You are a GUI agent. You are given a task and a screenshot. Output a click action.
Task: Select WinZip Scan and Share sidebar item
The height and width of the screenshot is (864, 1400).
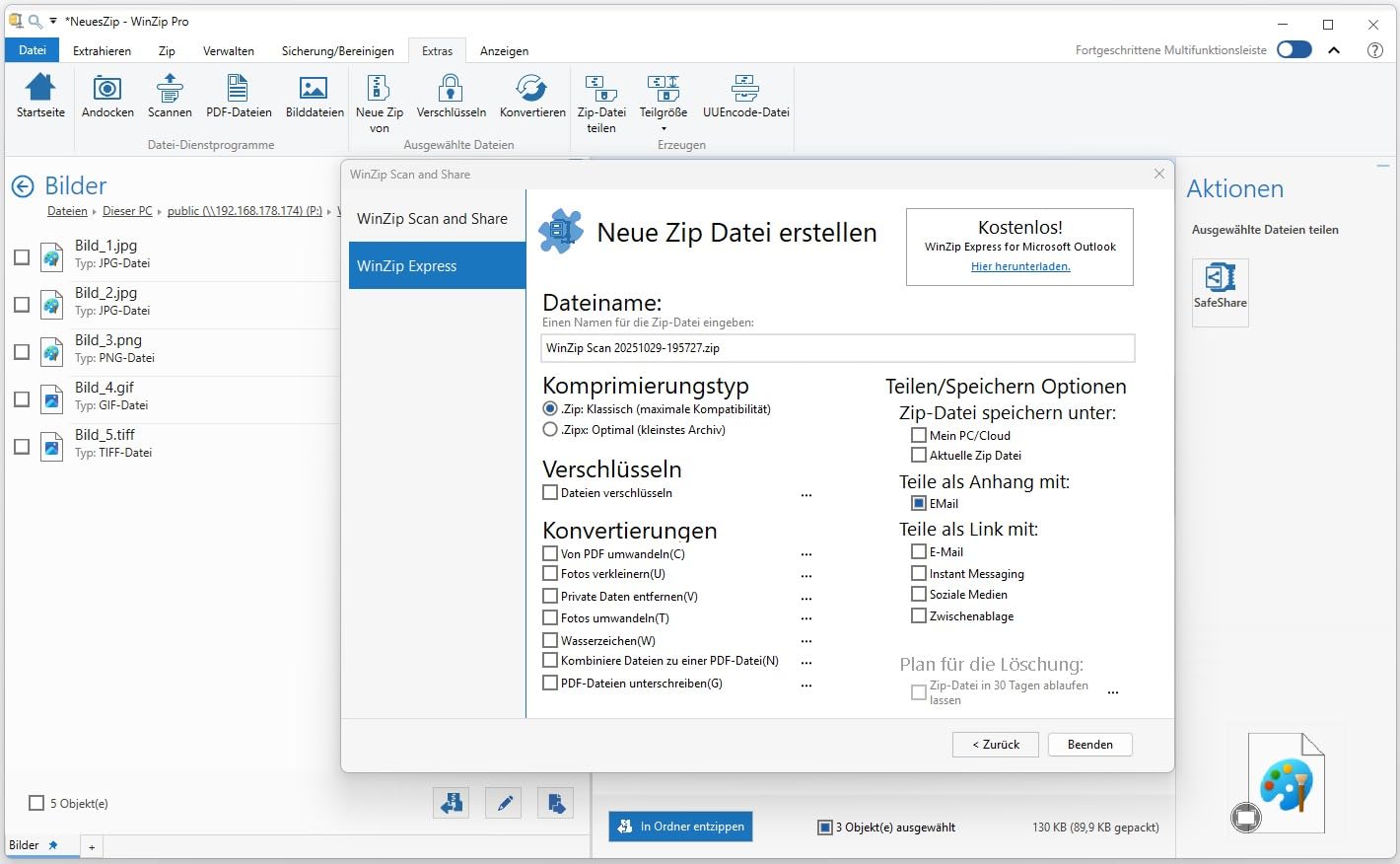(x=432, y=219)
